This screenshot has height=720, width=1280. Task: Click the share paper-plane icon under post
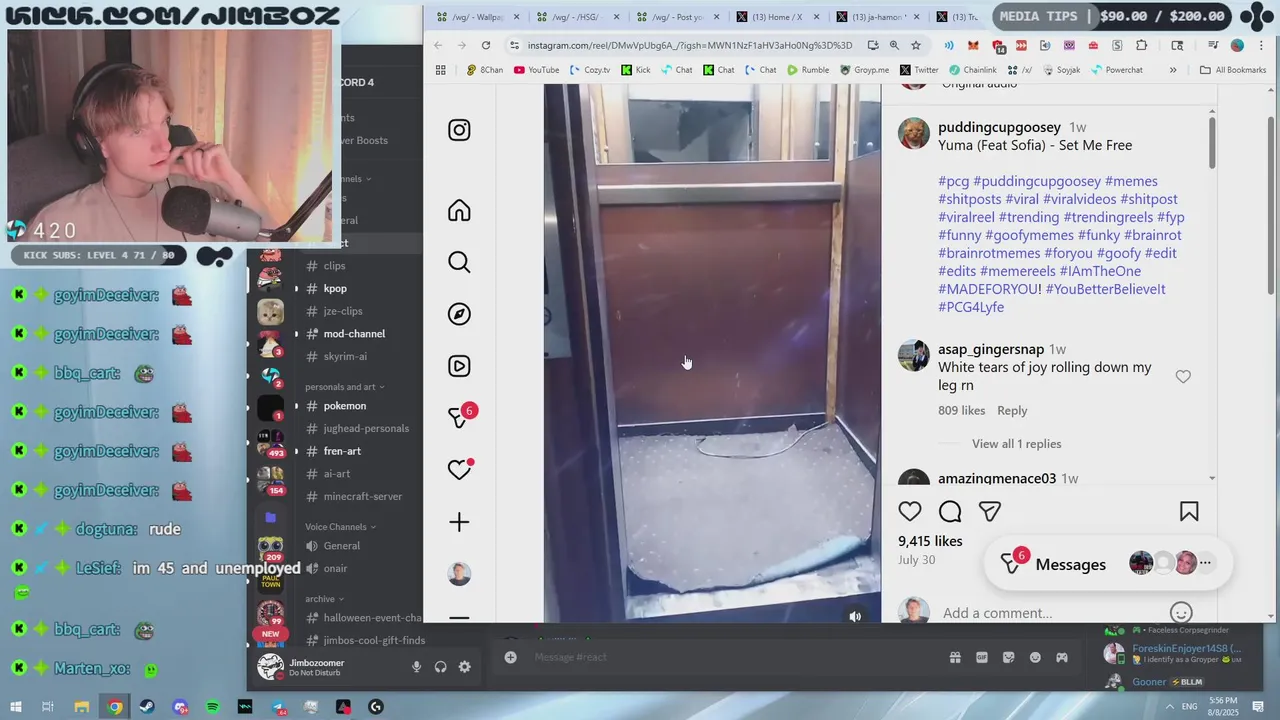pyautogui.click(x=990, y=512)
